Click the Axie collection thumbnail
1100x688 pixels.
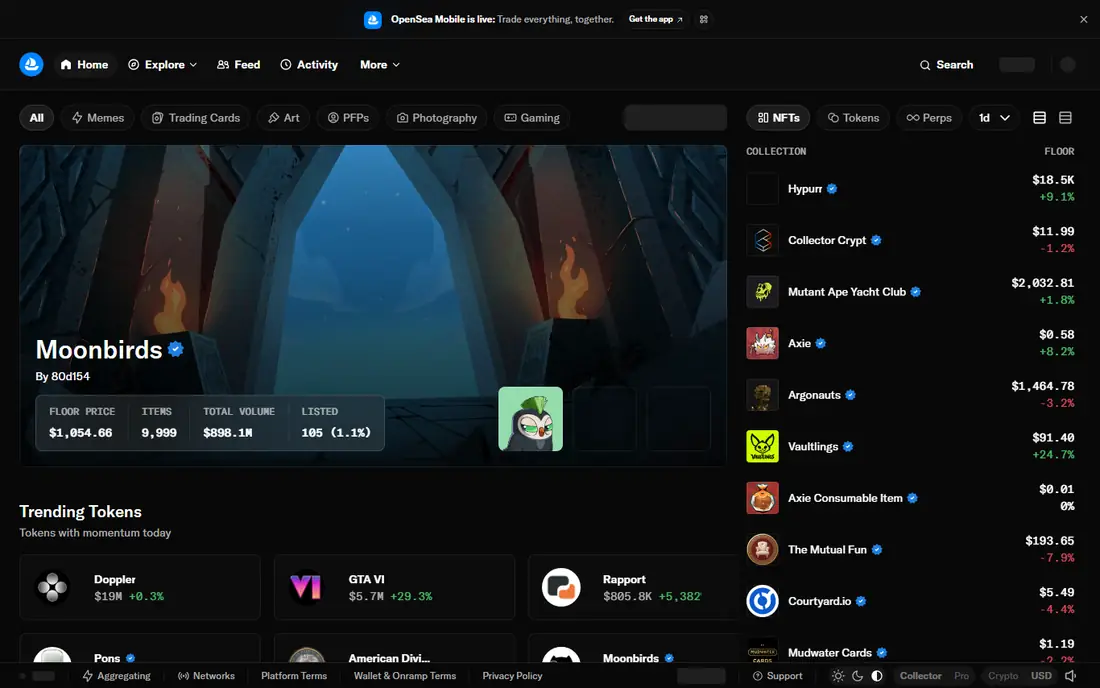tap(763, 344)
